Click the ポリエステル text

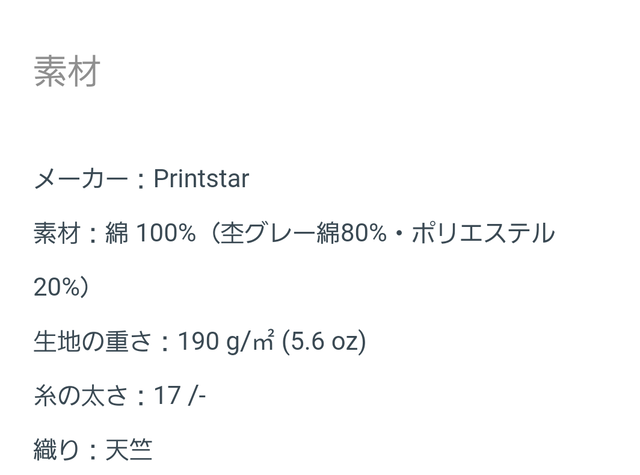pyautogui.click(x=483, y=233)
